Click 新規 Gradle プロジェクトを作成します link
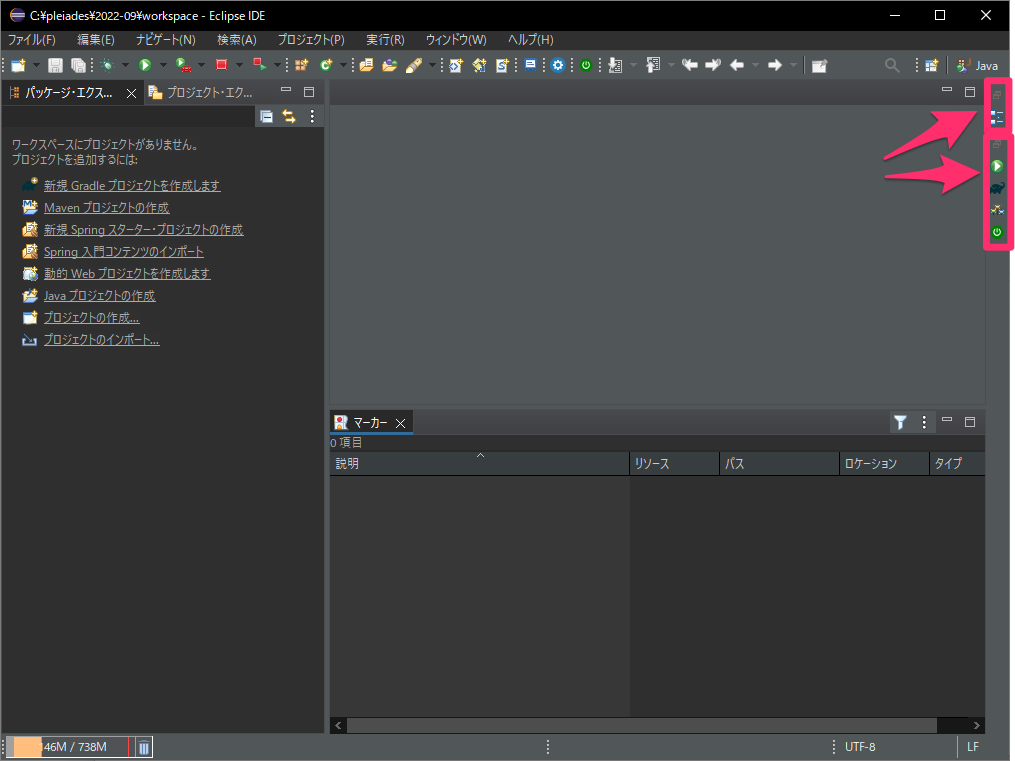The image size is (1015, 761). click(x=132, y=186)
